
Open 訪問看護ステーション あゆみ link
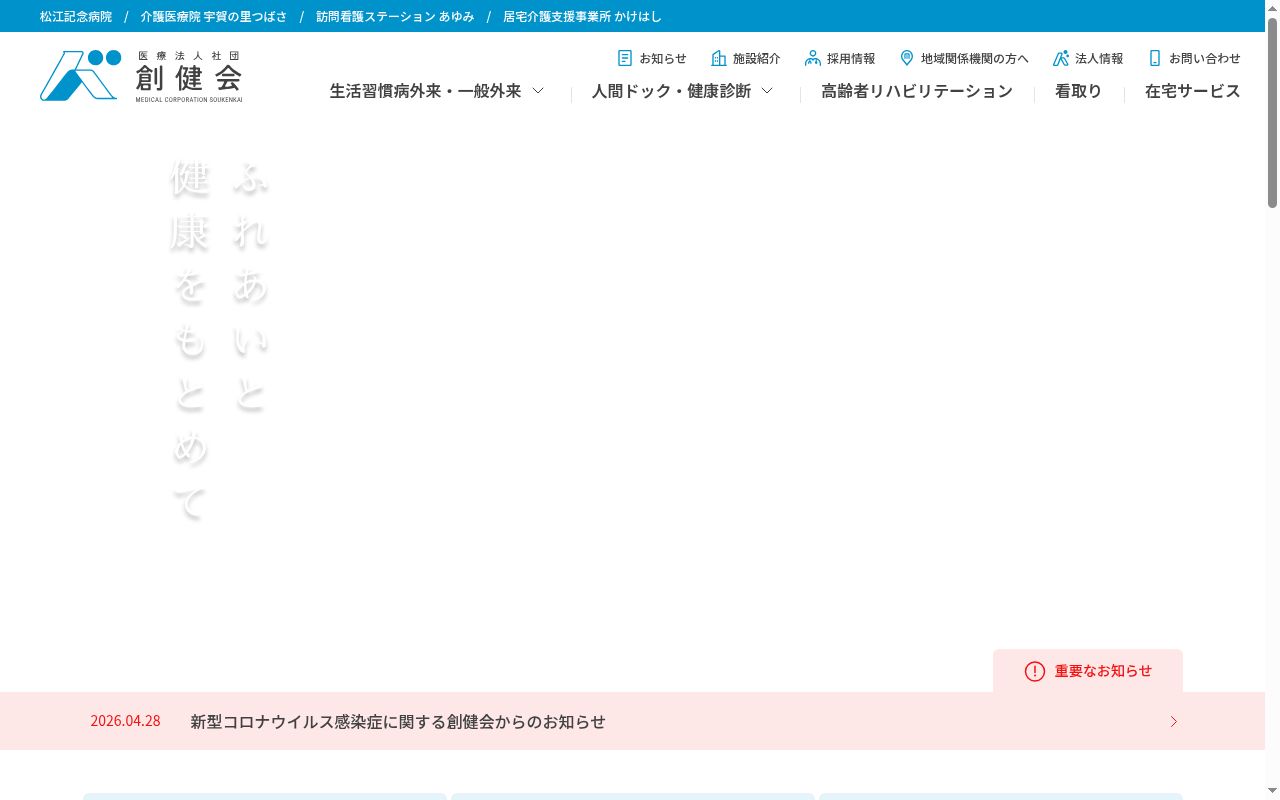pyautogui.click(x=395, y=16)
